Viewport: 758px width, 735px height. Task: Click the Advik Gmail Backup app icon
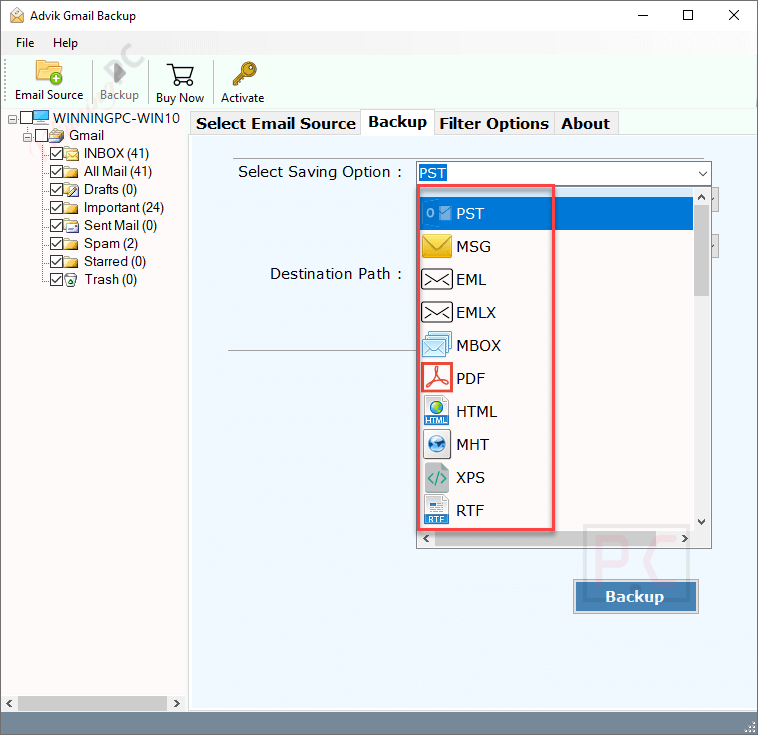coord(17,15)
